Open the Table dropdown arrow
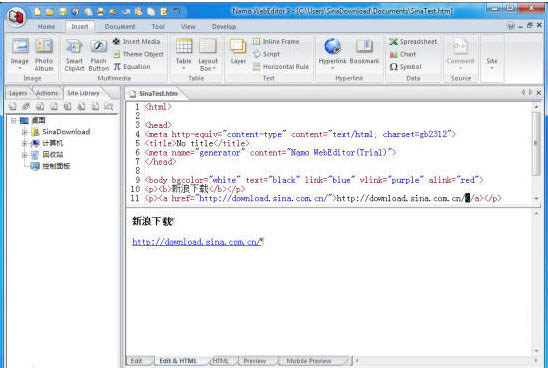Viewport: 548px width, 368px height. coord(184,68)
